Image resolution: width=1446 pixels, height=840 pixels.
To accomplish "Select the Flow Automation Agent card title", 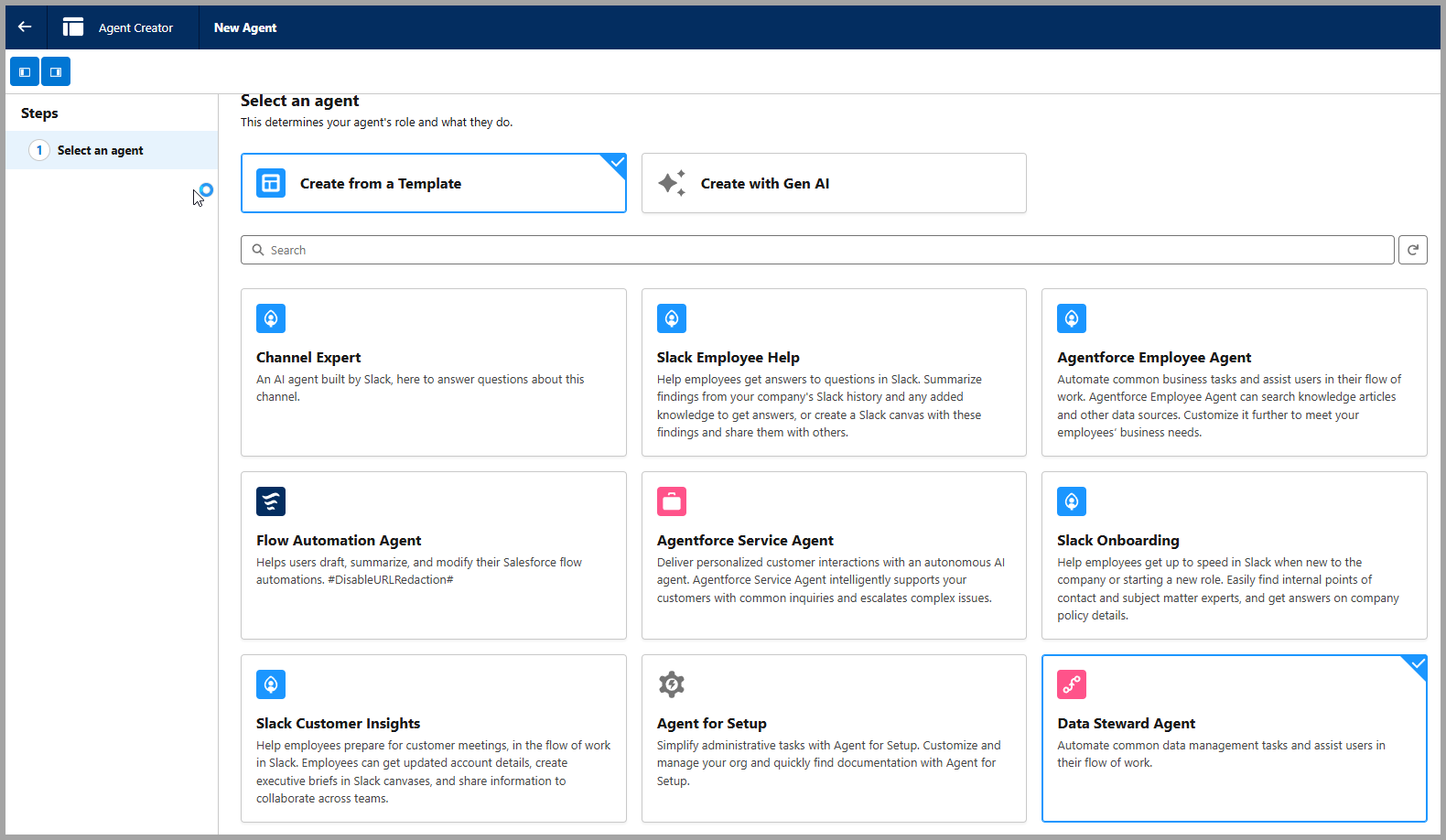I will click(339, 541).
